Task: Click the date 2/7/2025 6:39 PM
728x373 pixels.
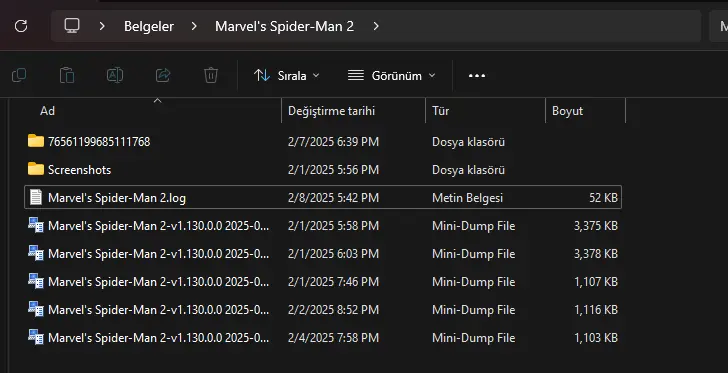Action: click(333, 142)
